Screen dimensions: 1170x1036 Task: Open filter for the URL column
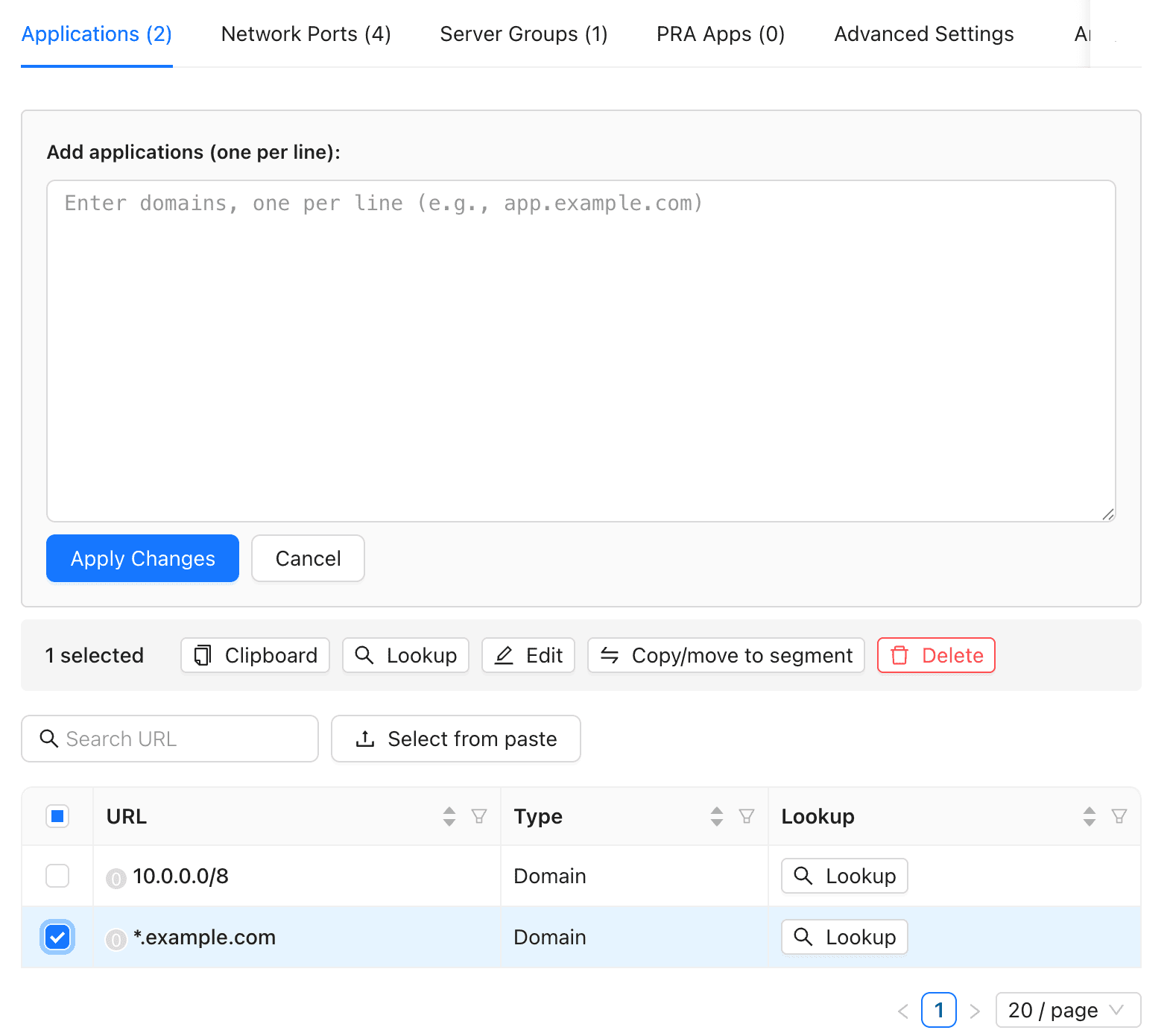point(479,816)
